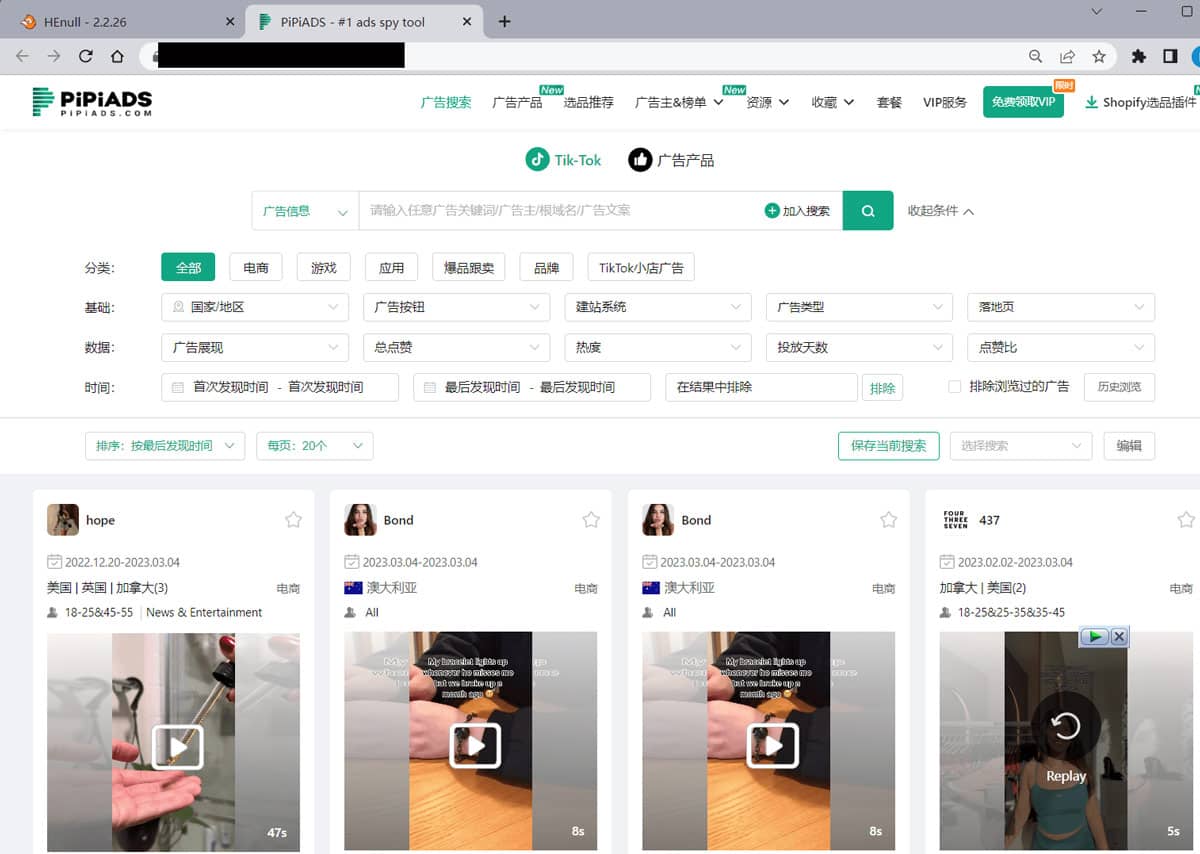Click the 保存当前搜索 button
Image resolution: width=1200 pixels, height=854 pixels.
888,446
